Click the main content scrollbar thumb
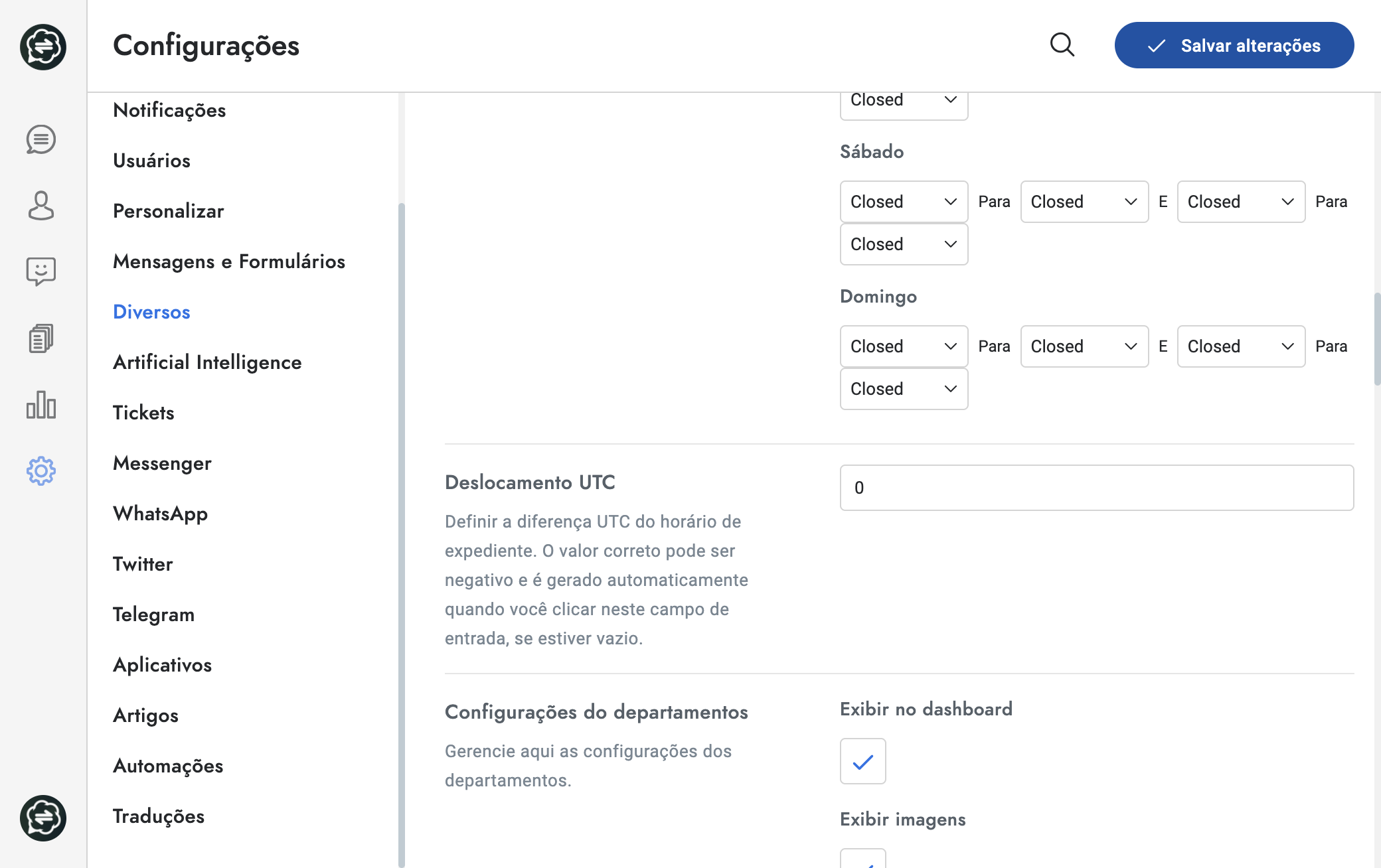 (x=1377, y=338)
